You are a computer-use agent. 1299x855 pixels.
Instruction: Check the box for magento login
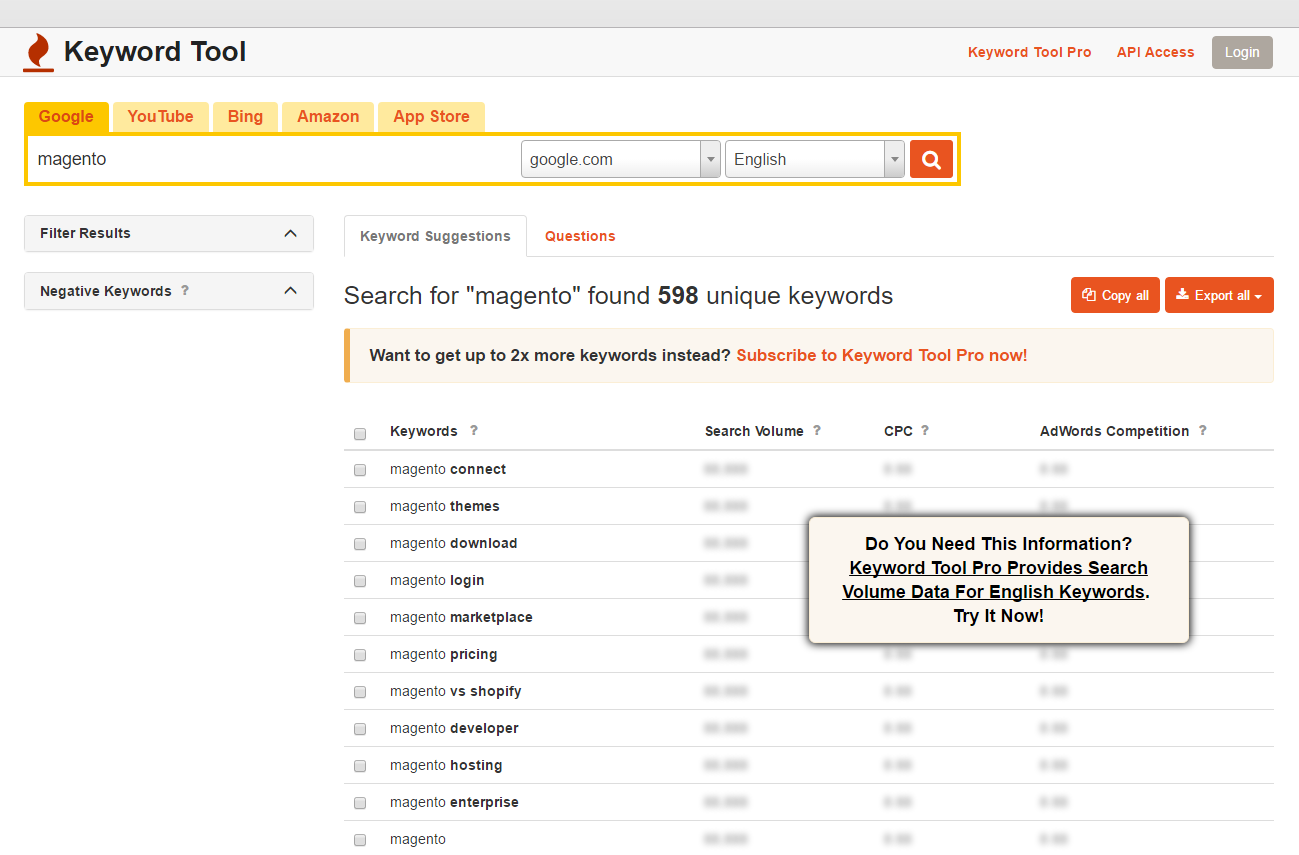coord(360,581)
